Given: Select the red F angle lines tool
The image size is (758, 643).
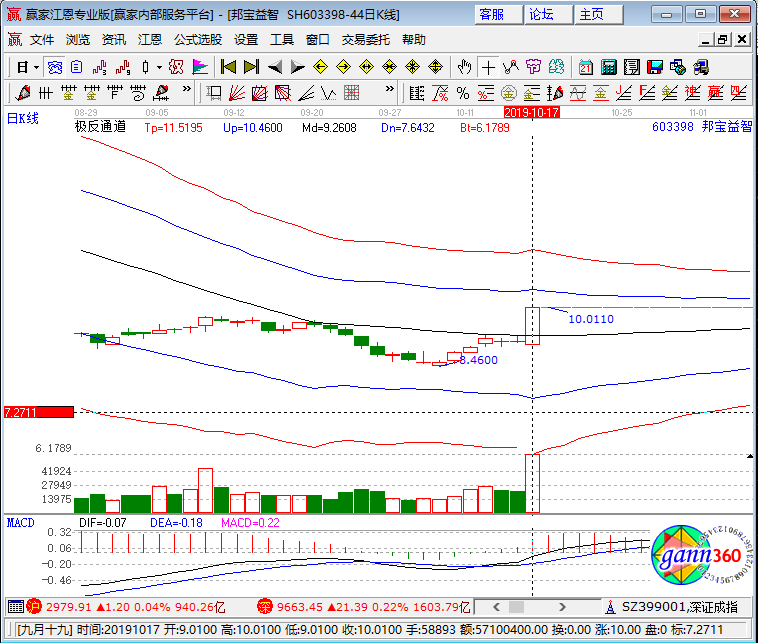Looking at the screenshot, I should point(647,93).
